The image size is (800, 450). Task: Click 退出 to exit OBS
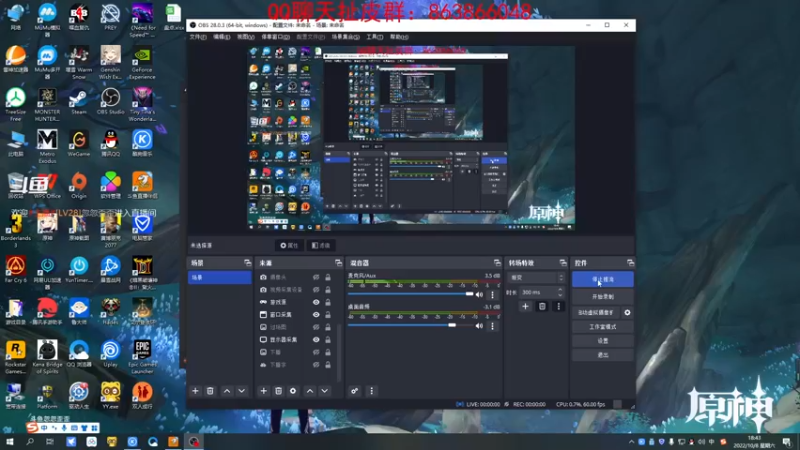pyautogui.click(x=603, y=355)
